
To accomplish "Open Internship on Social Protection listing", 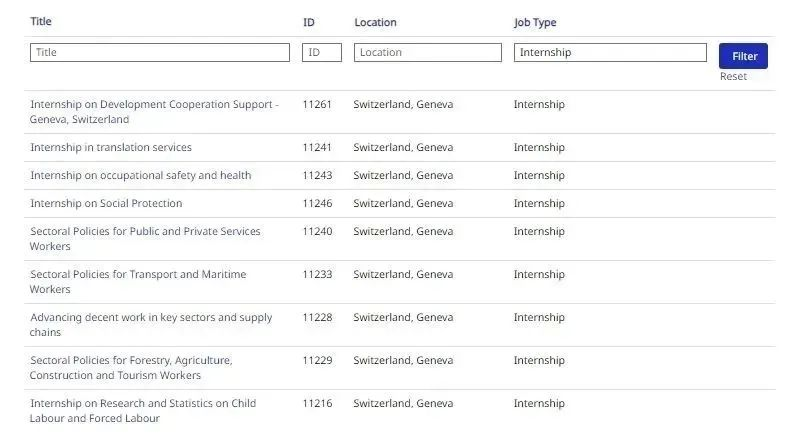I will (x=106, y=203).
